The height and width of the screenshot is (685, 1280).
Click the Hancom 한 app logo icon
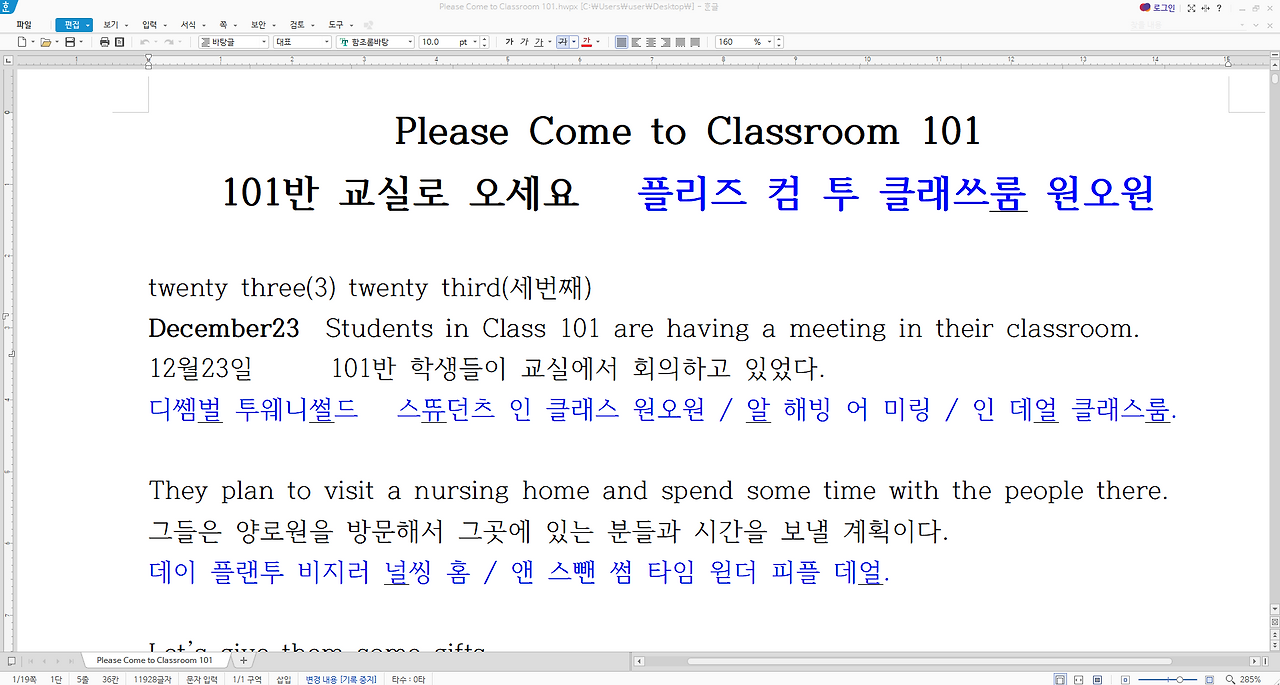6,7
